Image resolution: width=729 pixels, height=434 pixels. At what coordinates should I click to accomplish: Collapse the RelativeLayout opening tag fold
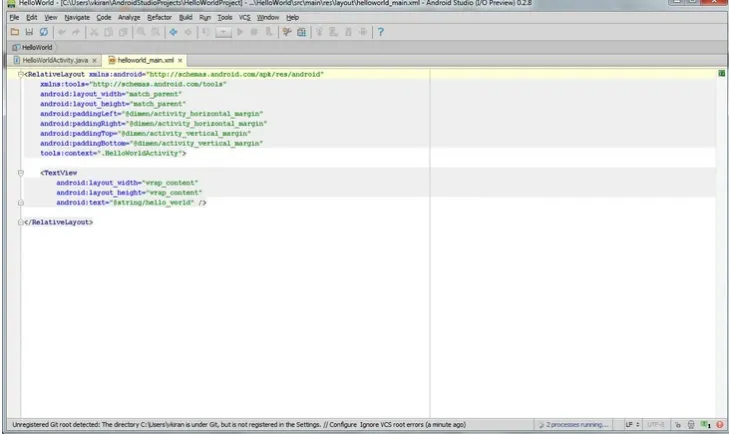21,74
